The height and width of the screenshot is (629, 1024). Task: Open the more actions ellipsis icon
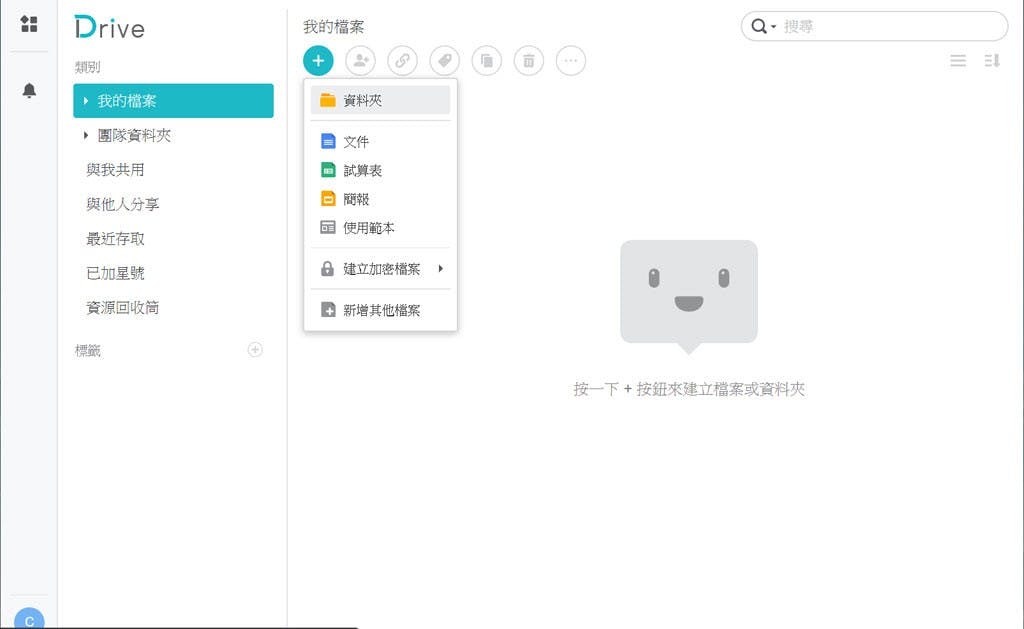[x=571, y=61]
